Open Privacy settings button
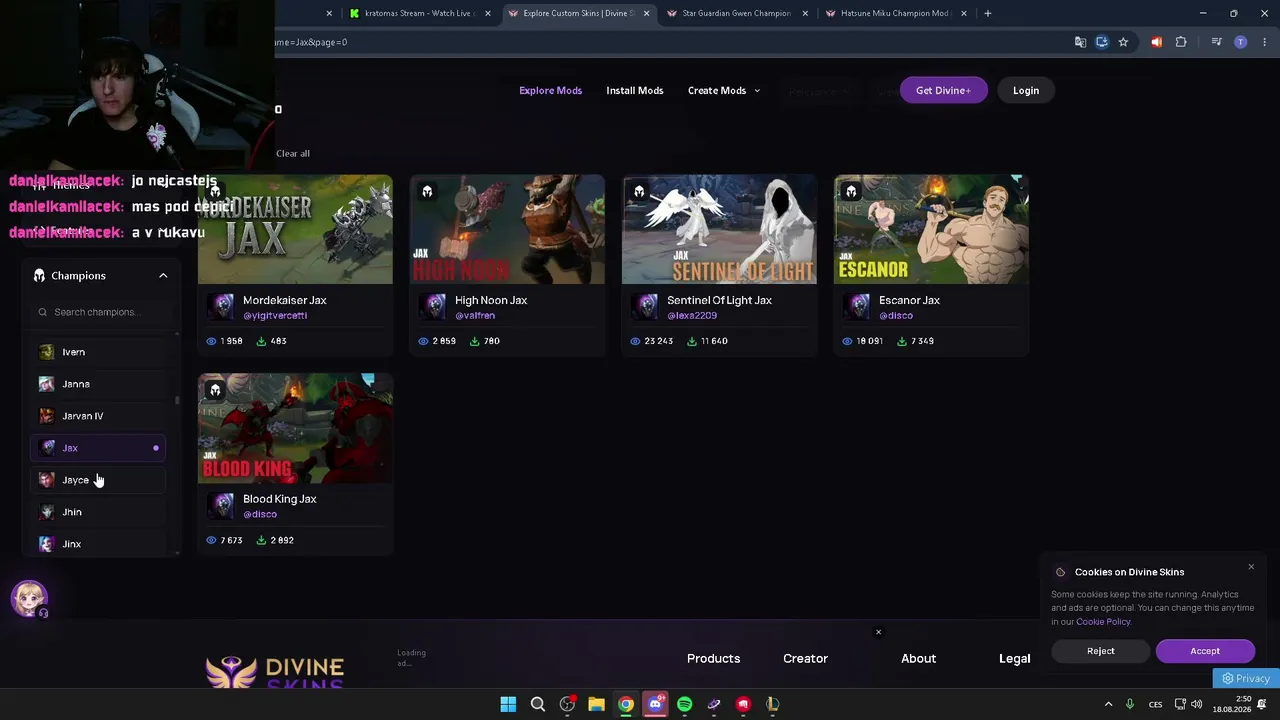The height and width of the screenshot is (720, 1280). coord(1246,678)
